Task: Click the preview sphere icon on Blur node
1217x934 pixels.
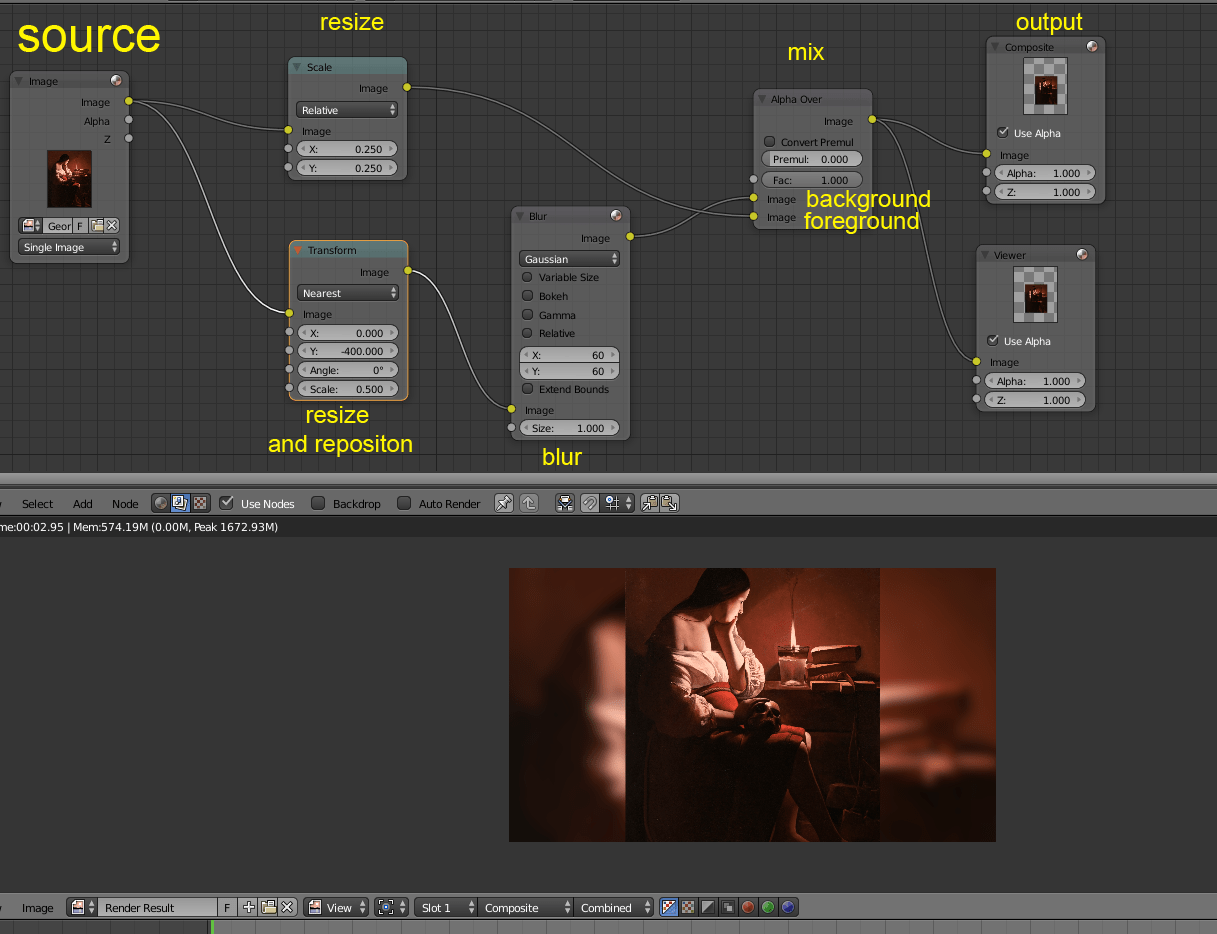Action: [616, 216]
